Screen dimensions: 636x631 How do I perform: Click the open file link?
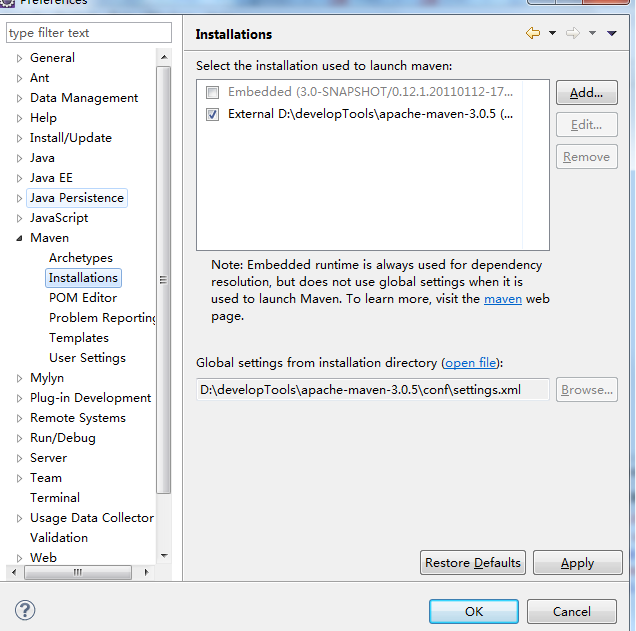(471, 363)
